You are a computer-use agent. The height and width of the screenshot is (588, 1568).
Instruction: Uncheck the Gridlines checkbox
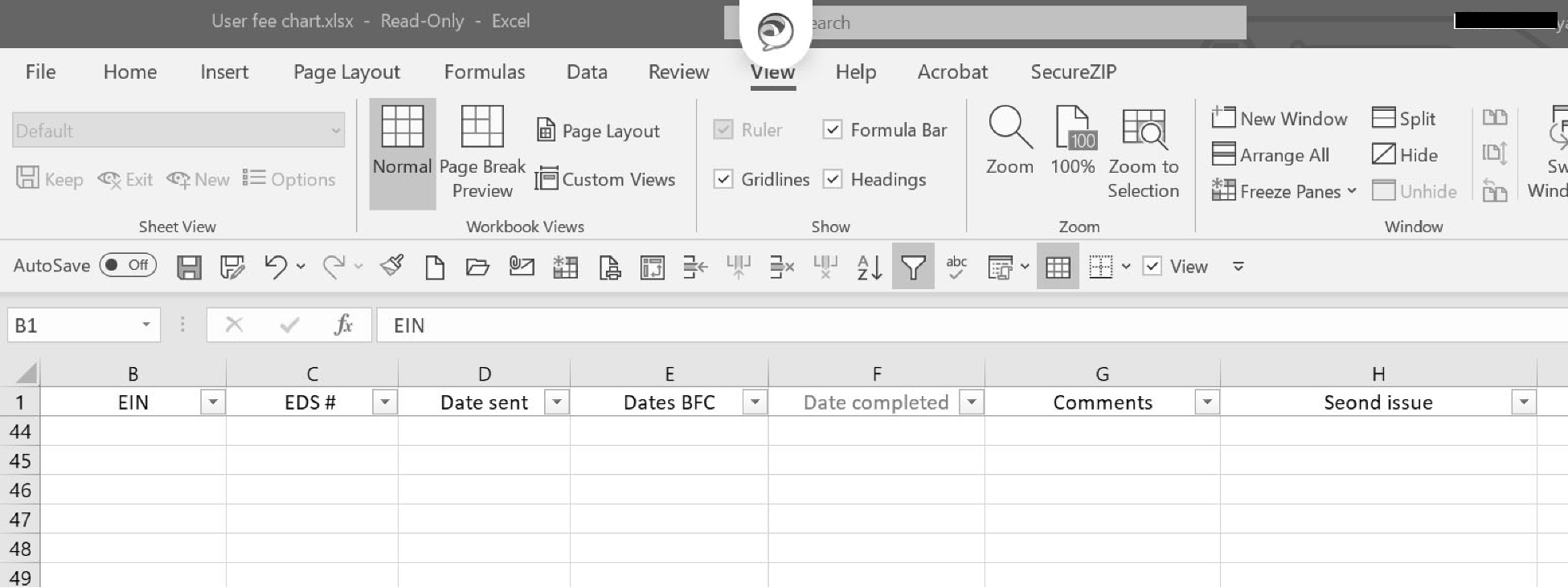tap(723, 179)
